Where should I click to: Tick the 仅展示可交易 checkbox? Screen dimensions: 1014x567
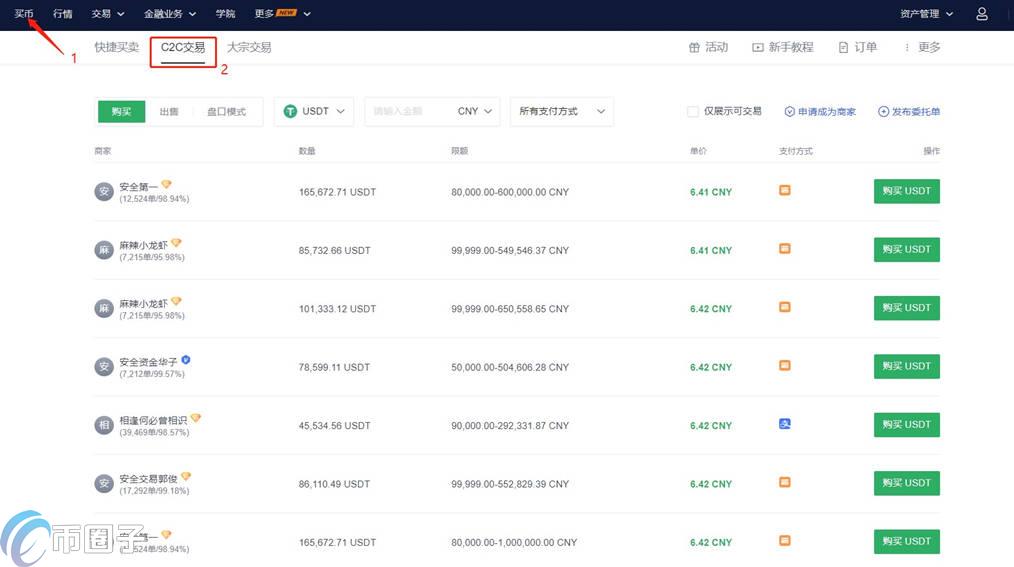693,111
